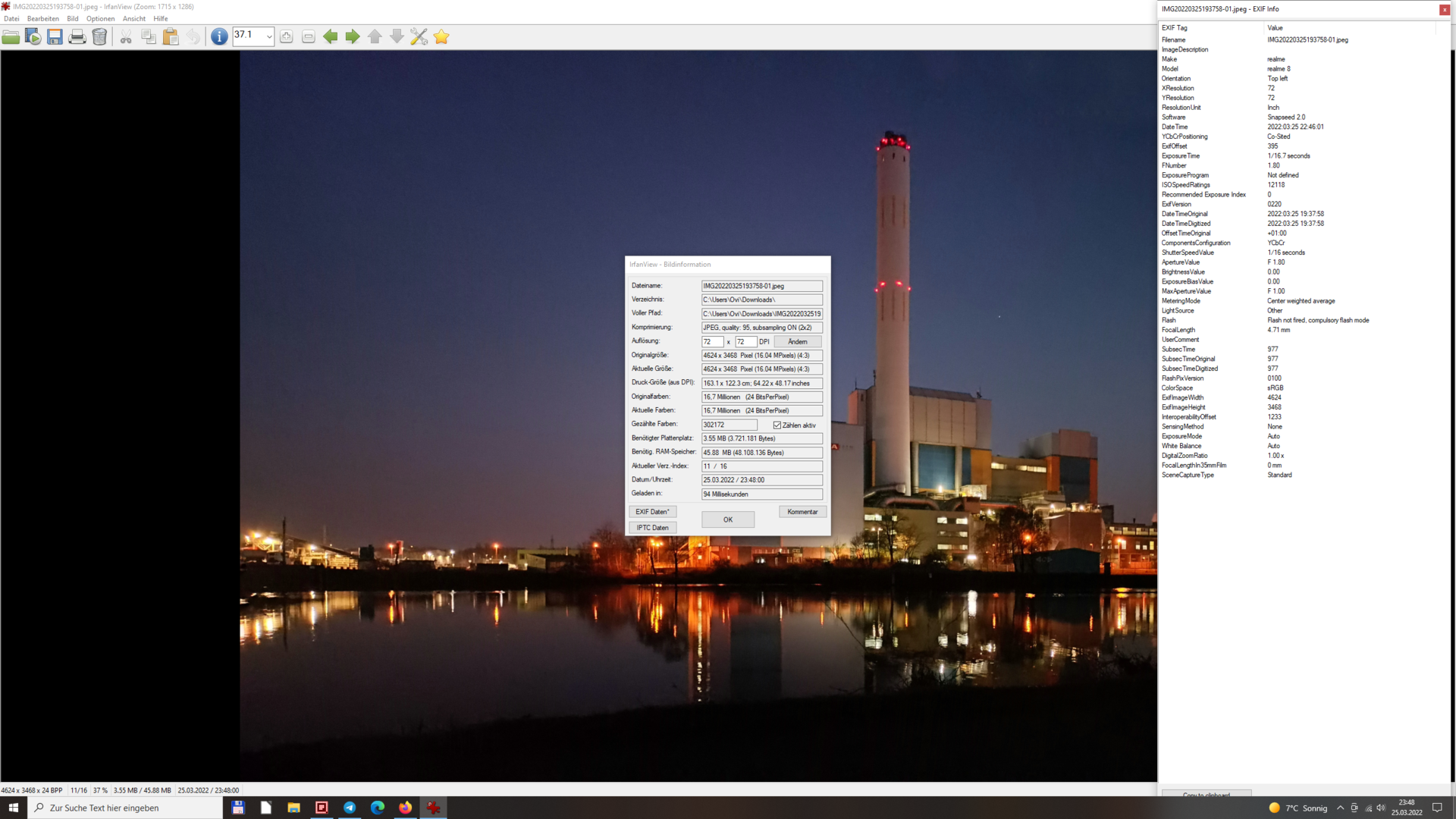Show hidden system tray icons chevron
The image size is (1456, 819).
(x=1340, y=808)
